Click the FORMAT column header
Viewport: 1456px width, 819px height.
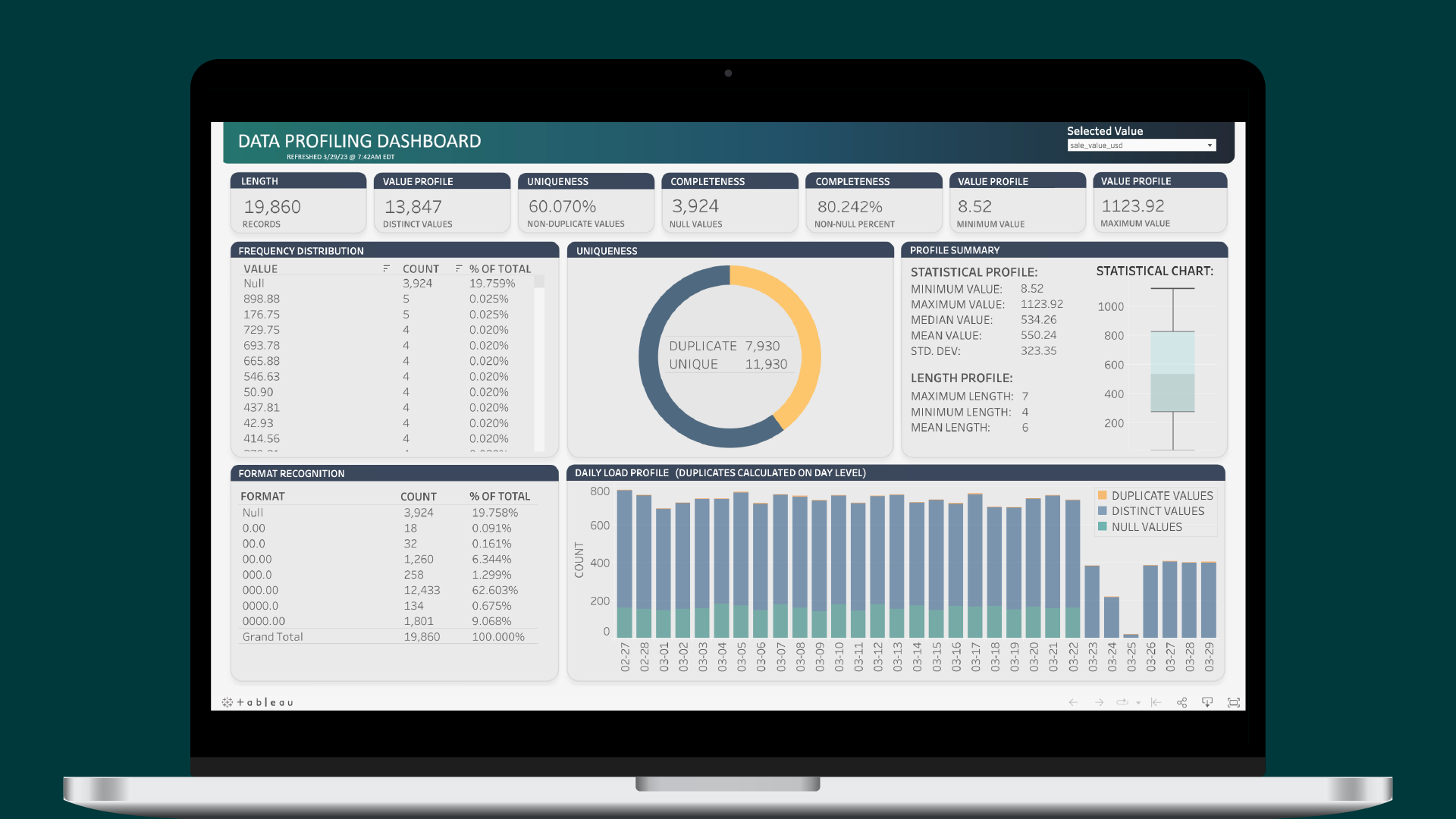point(262,496)
